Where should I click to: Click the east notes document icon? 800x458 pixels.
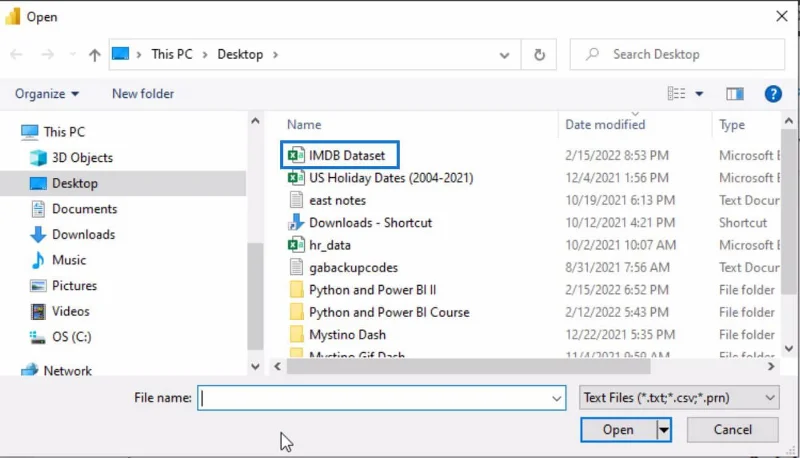(296, 200)
